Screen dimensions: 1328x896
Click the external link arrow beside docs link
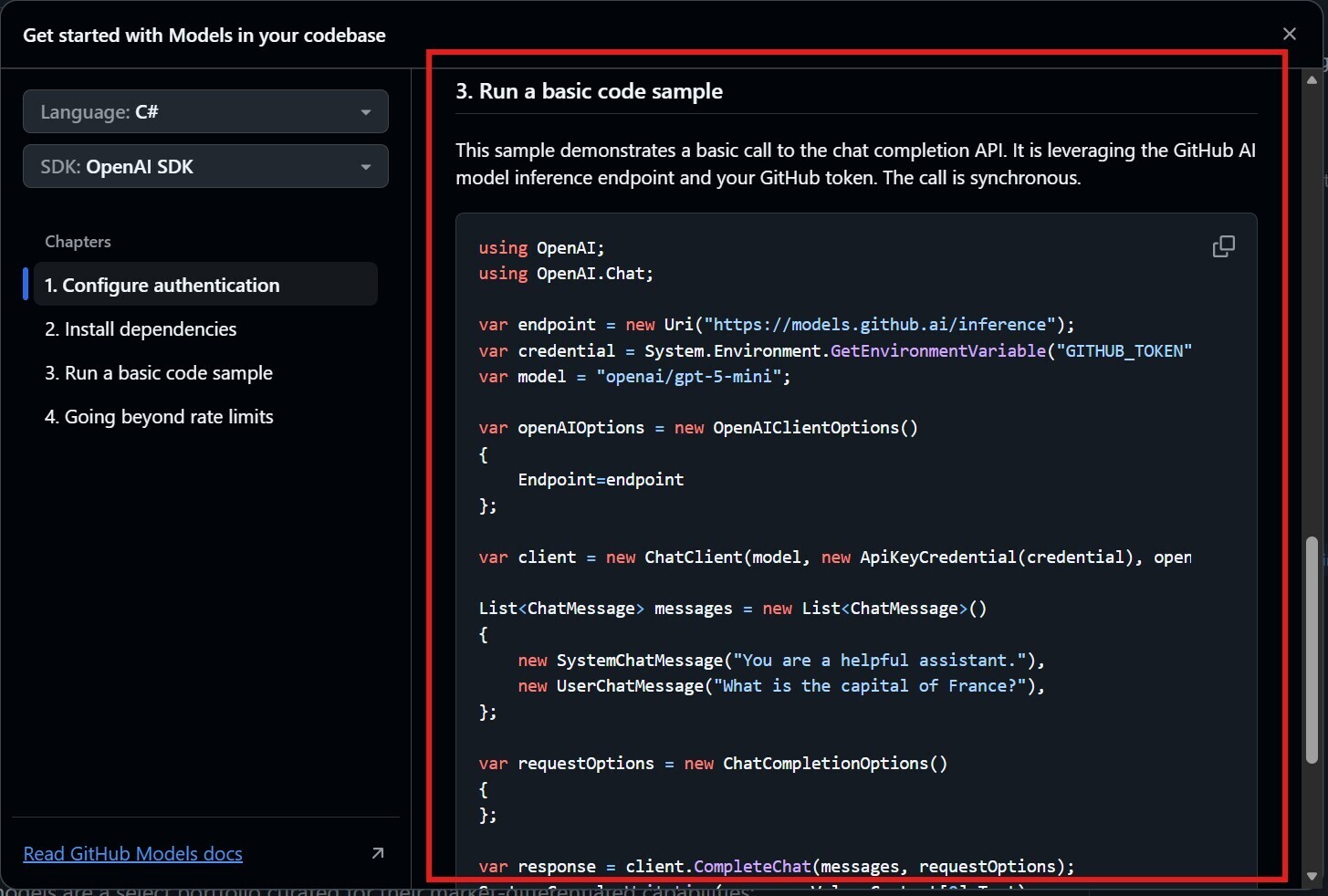[x=377, y=853]
